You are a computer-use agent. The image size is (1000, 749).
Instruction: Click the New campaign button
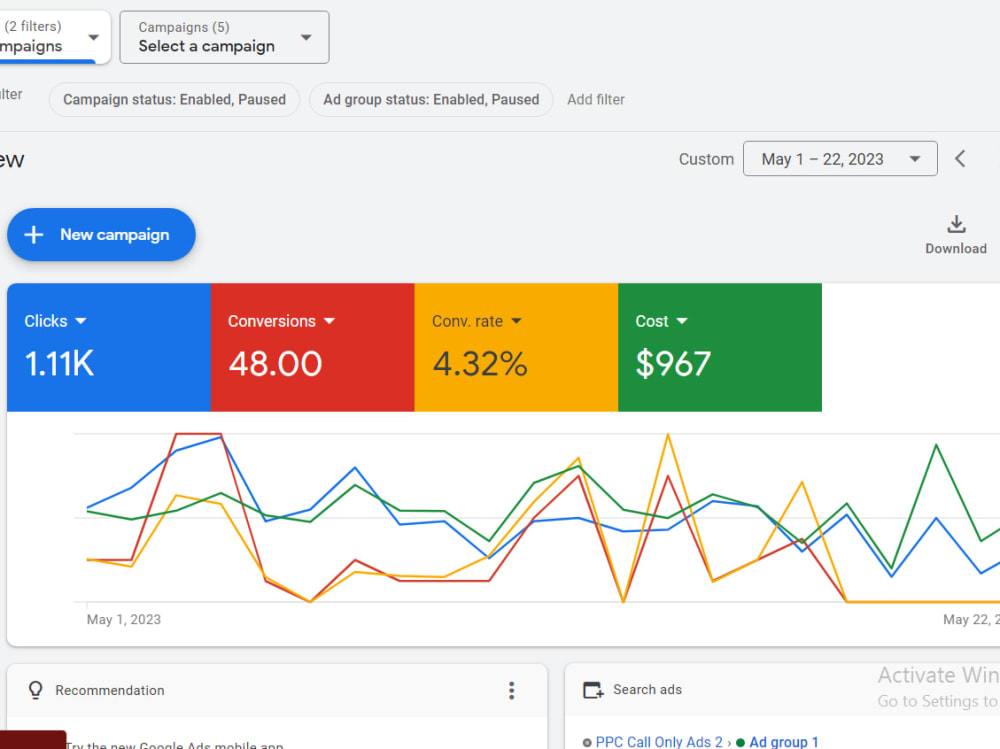[x=101, y=235]
